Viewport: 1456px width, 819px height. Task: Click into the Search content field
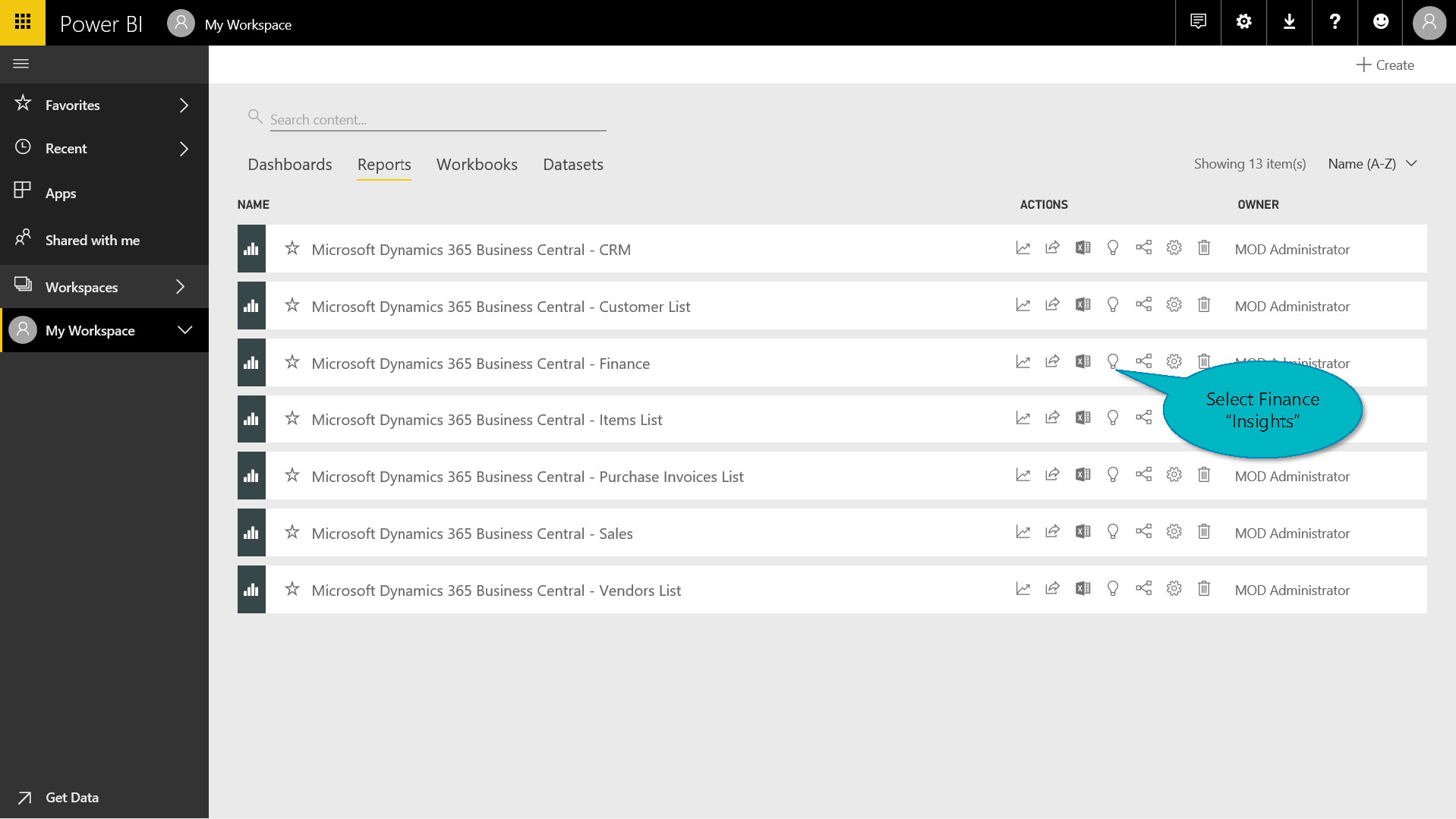[x=436, y=120]
